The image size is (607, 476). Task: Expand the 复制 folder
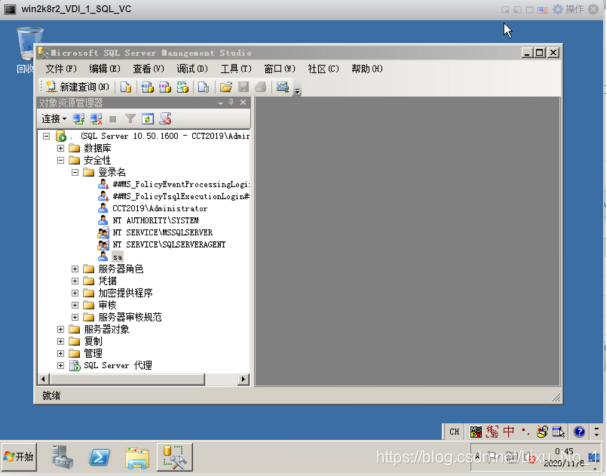click(x=60, y=341)
